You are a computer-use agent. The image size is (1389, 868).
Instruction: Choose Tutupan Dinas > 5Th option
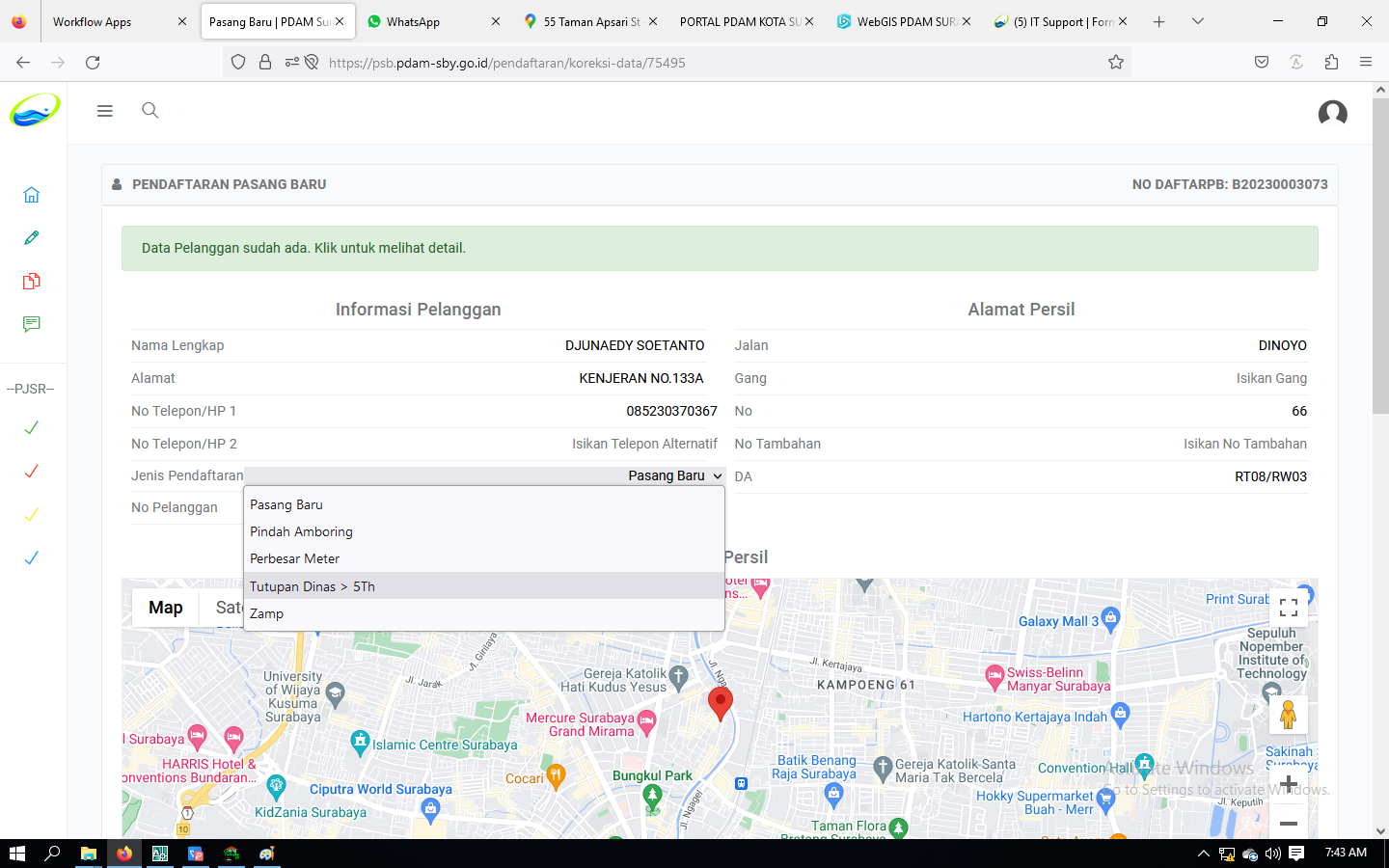pos(484,586)
